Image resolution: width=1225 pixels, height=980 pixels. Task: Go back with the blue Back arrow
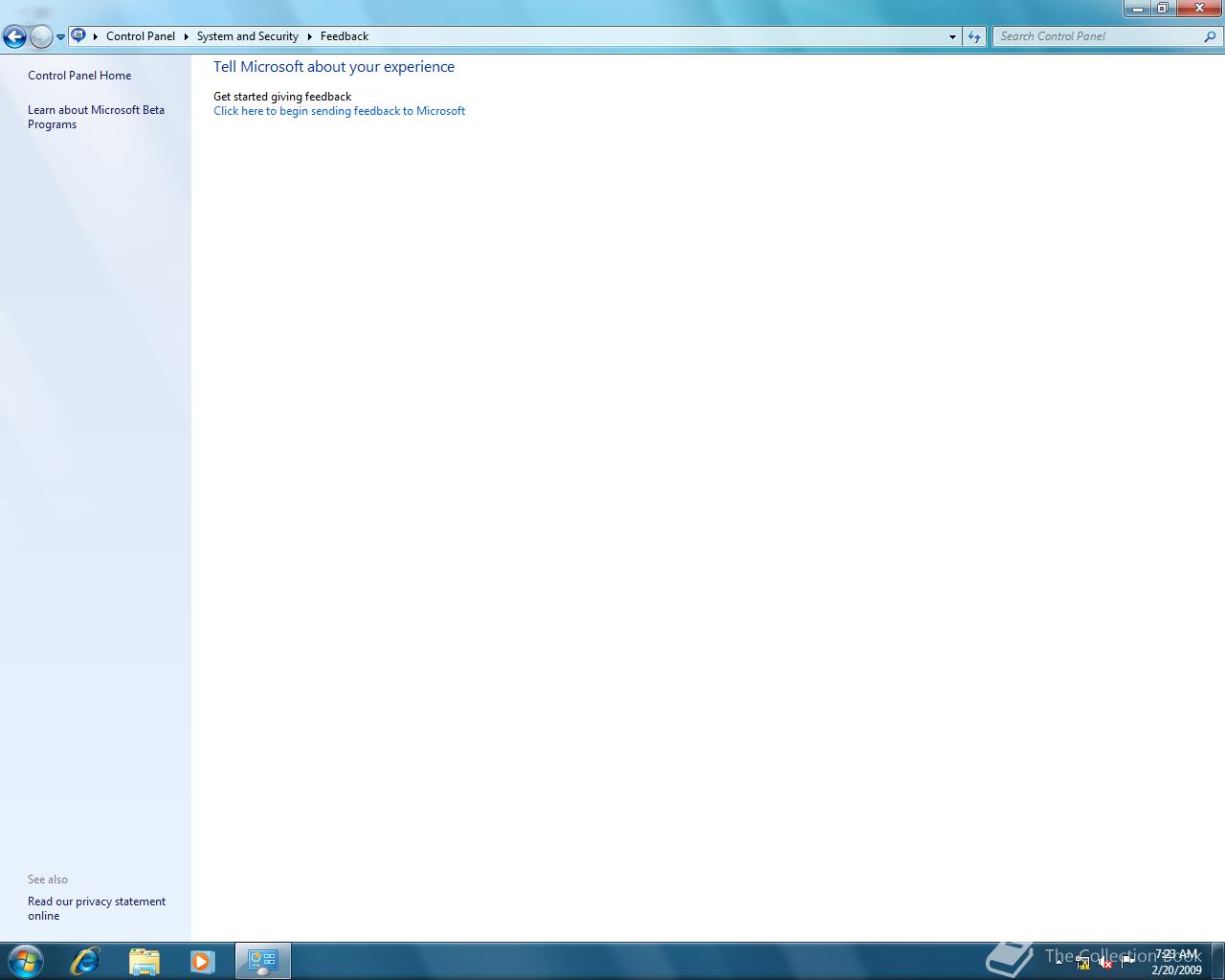coord(14,37)
